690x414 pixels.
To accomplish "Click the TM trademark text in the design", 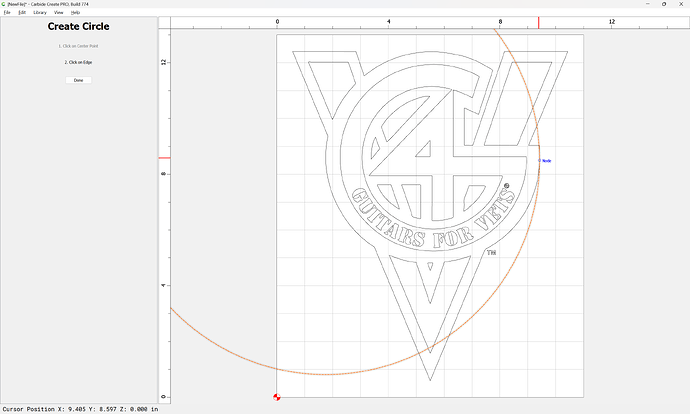I will [492, 253].
